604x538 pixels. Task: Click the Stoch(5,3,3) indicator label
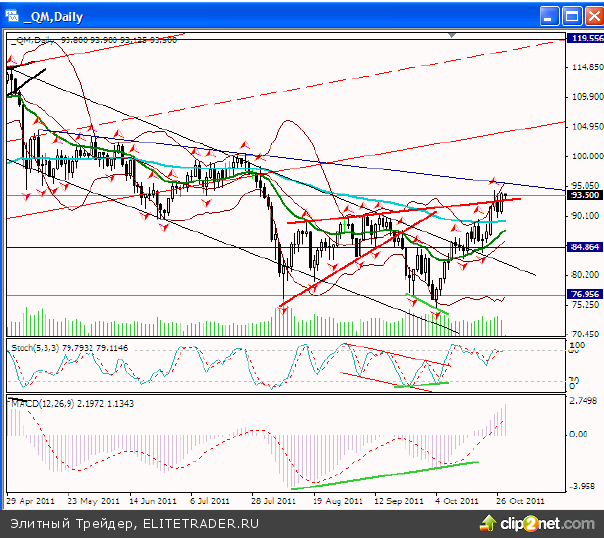[36, 347]
